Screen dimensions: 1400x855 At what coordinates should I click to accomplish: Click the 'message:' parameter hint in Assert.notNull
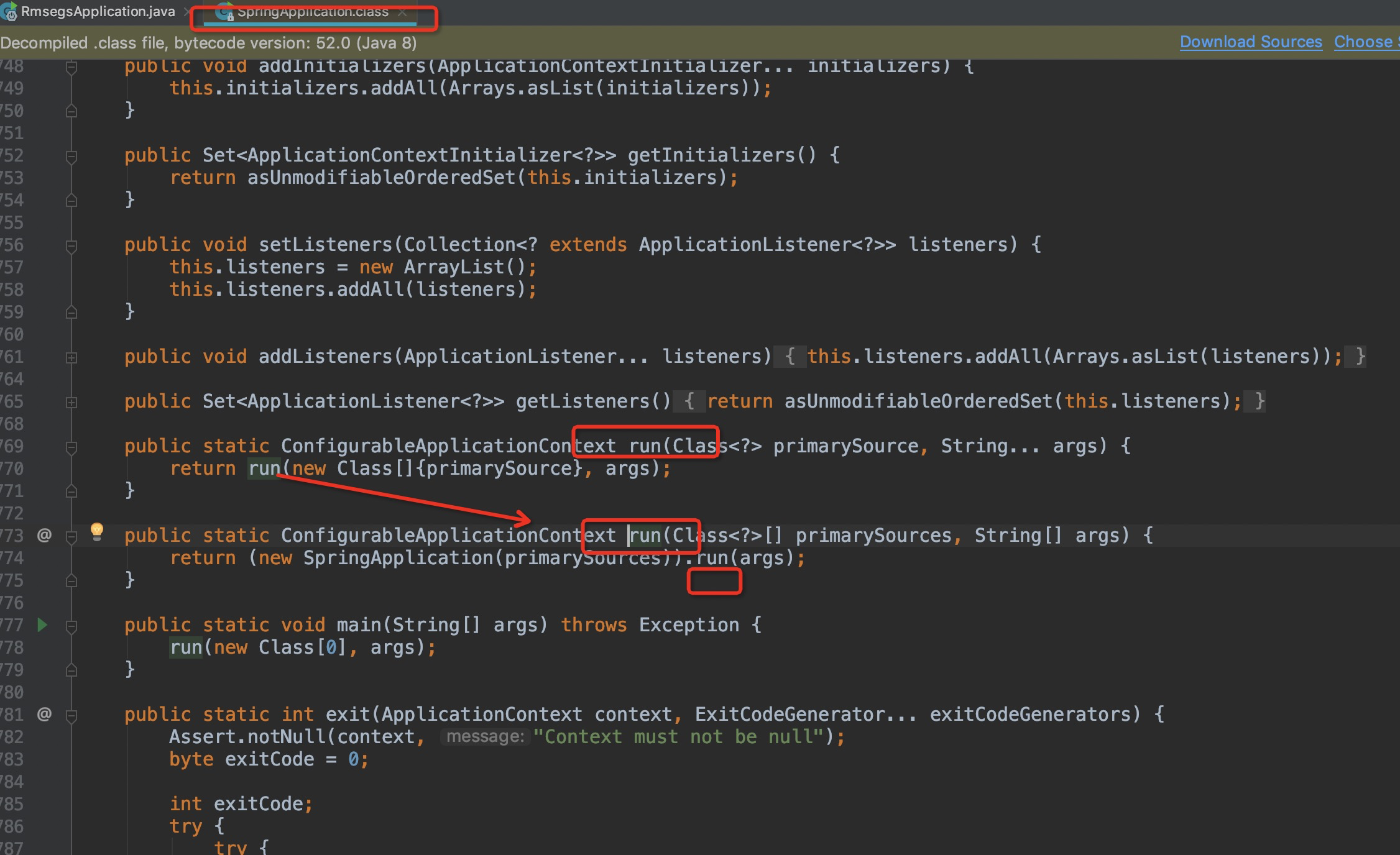[x=485, y=736]
